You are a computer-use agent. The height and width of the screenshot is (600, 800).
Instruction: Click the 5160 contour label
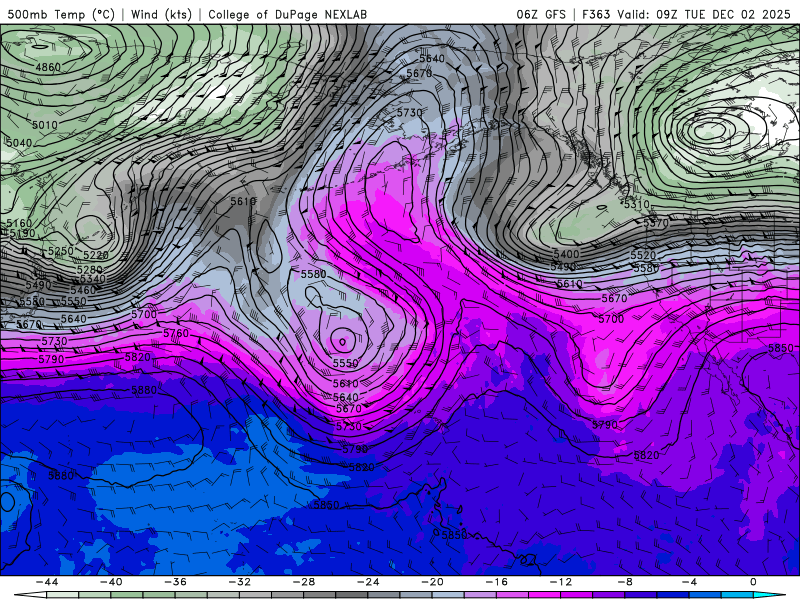[19, 223]
